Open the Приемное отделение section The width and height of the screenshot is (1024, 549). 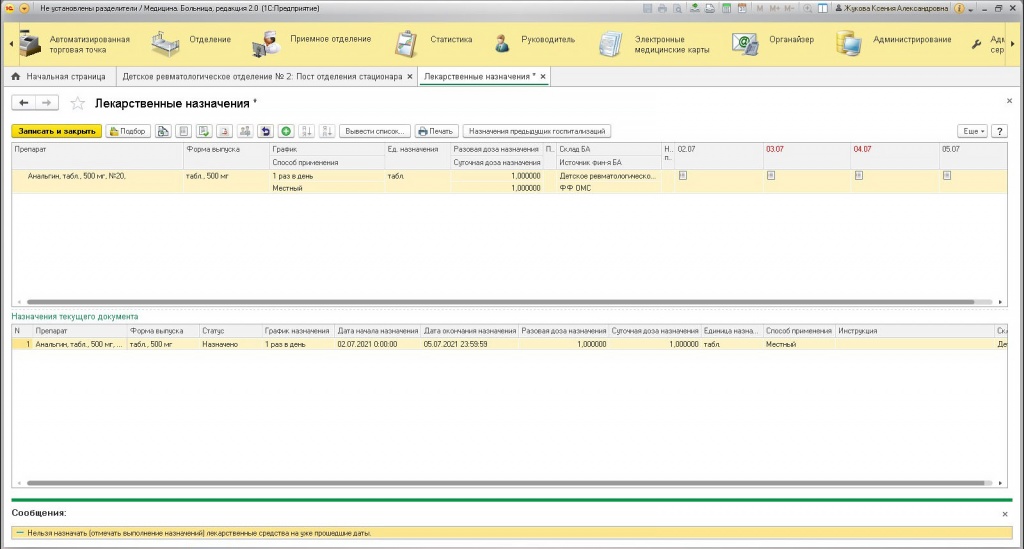click(x=312, y=43)
